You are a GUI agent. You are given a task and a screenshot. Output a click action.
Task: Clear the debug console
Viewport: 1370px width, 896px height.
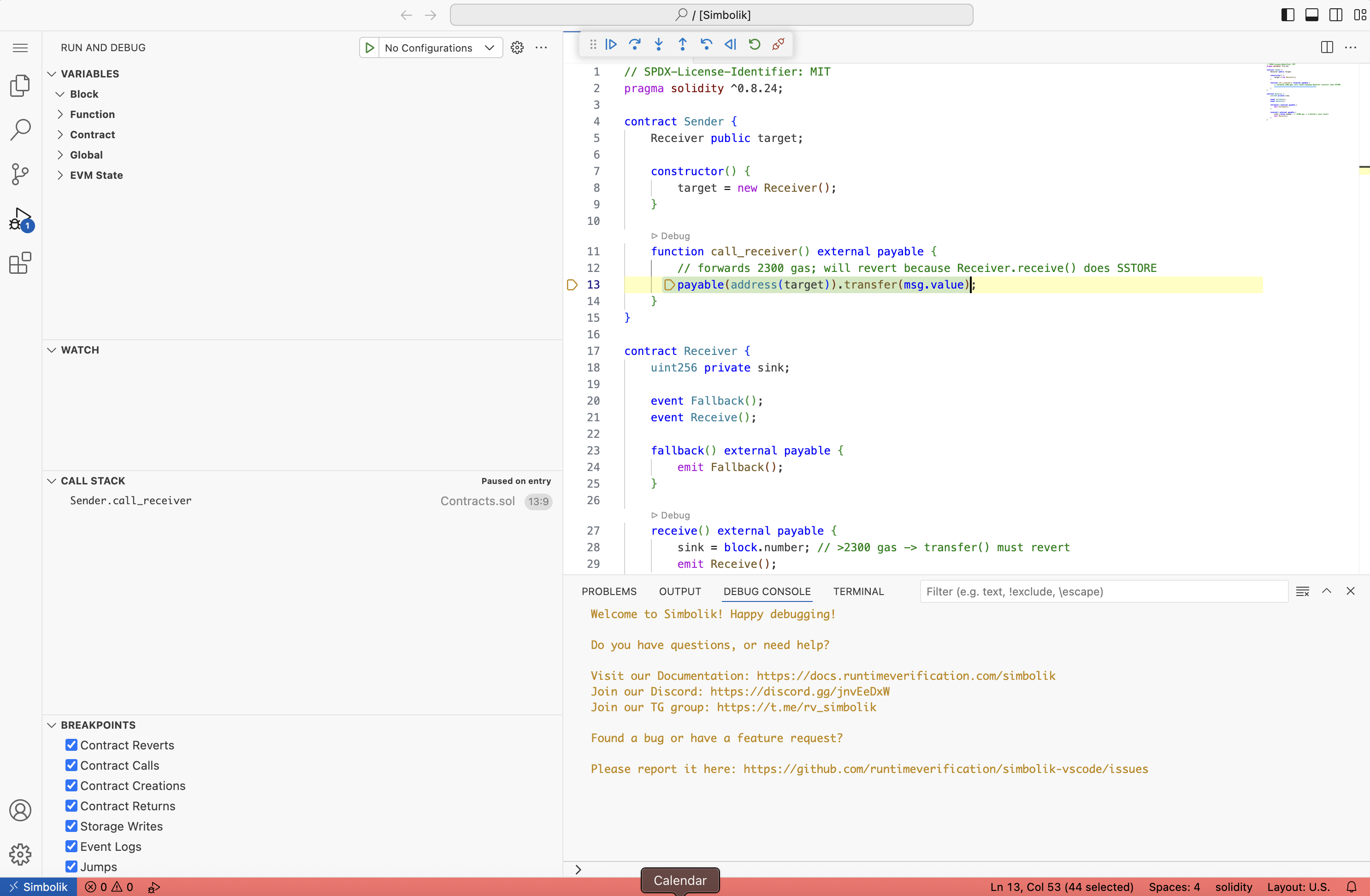pos(1303,592)
